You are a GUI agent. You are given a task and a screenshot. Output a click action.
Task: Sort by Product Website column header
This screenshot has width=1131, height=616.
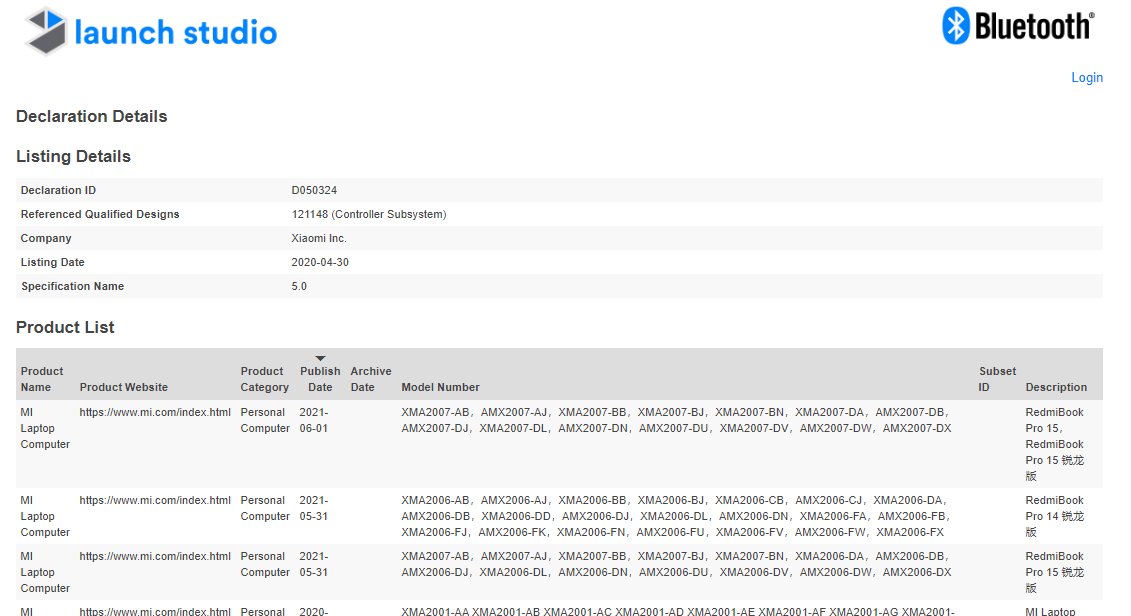[123, 387]
